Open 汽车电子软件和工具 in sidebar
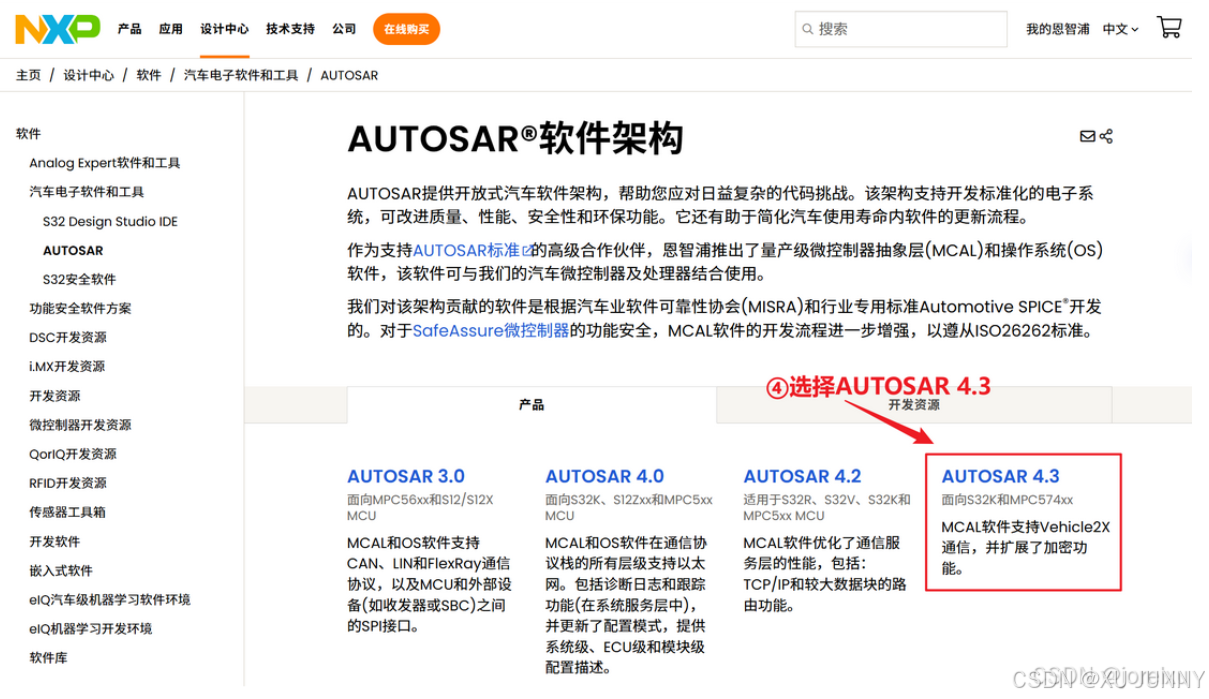 [86, 192]
